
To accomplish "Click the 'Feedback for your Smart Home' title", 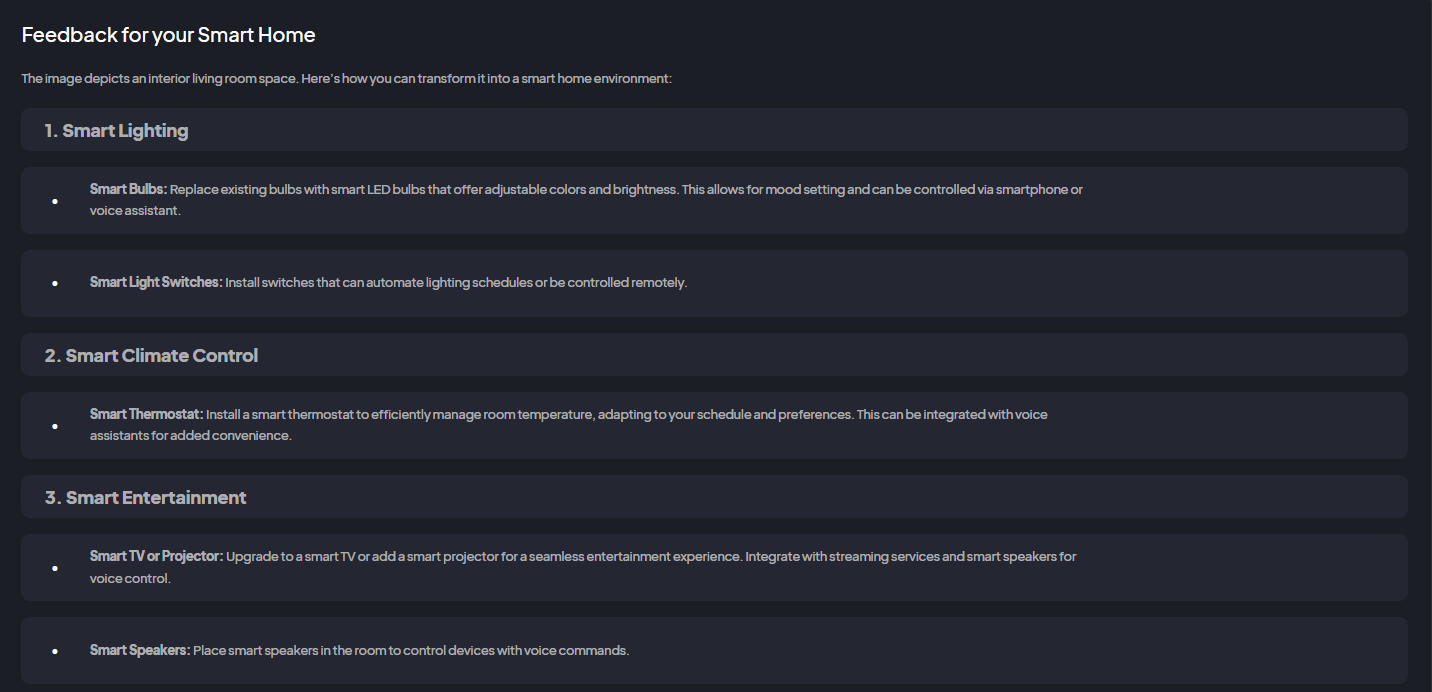I will [x=168, y=35].
